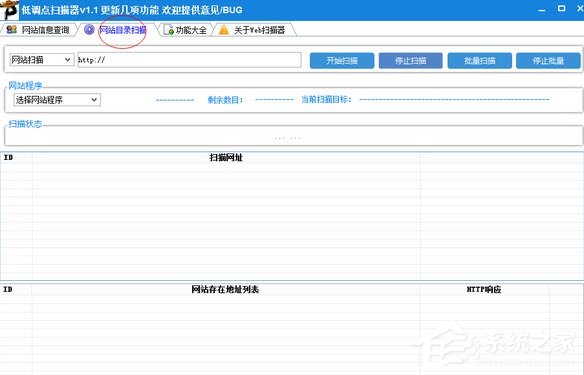Viewport: 584px width, 375px height.
Task: Click the HTTP响应 column header
Action: 484,289
